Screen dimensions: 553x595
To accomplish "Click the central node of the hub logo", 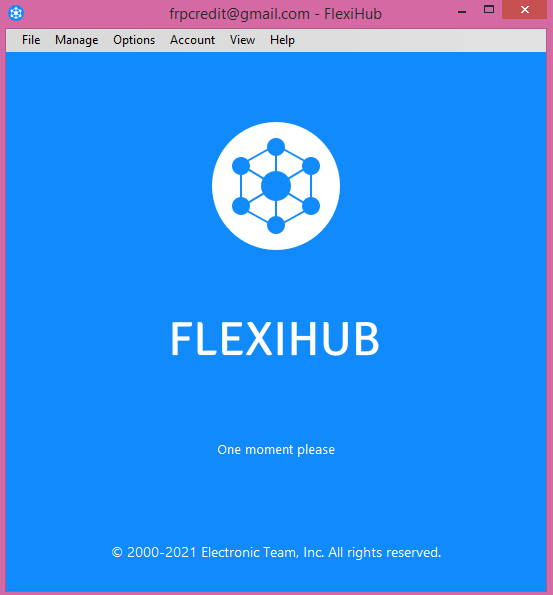I will point(276,186).
